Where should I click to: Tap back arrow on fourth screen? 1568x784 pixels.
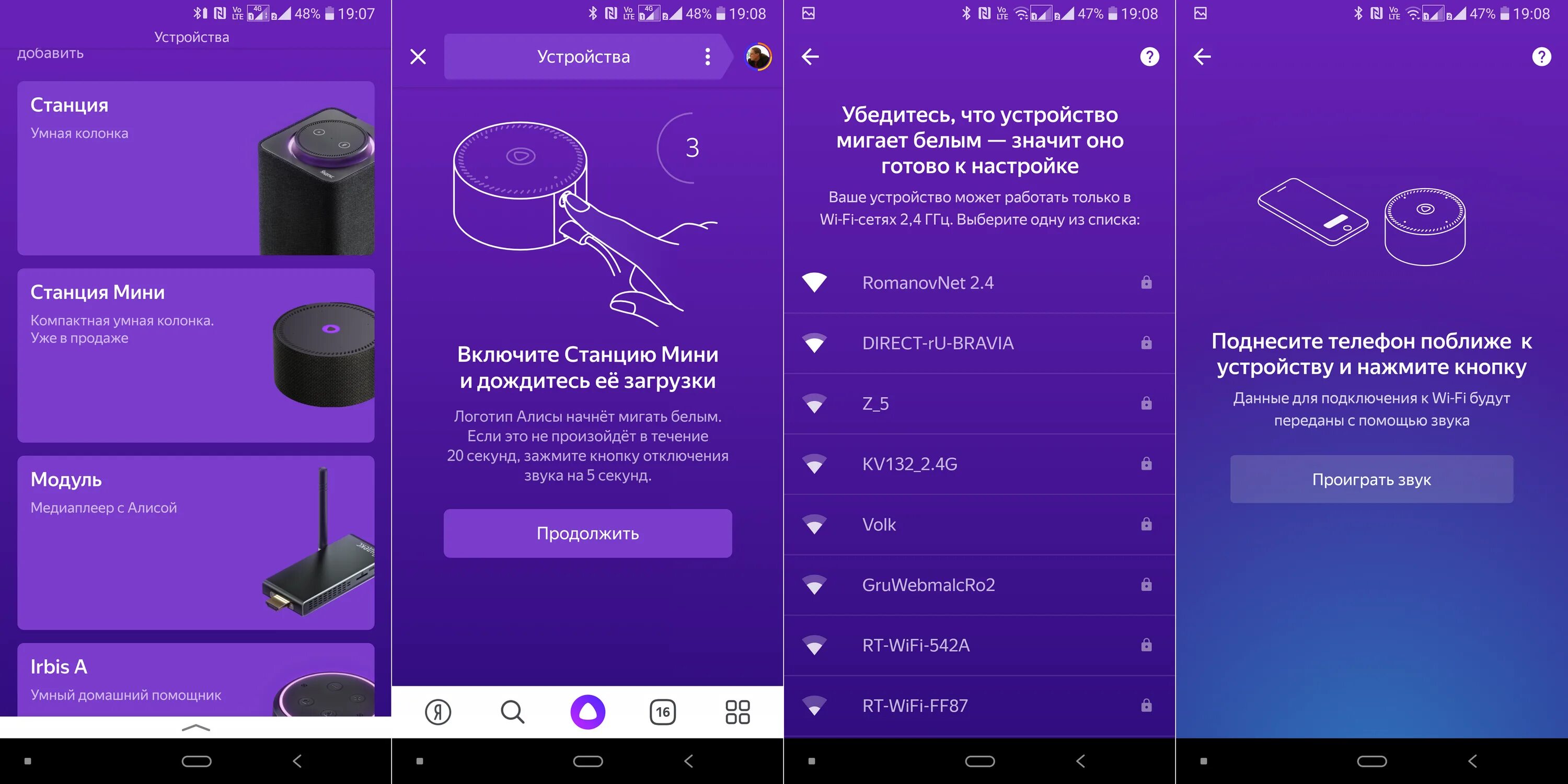coord(1204,57)
